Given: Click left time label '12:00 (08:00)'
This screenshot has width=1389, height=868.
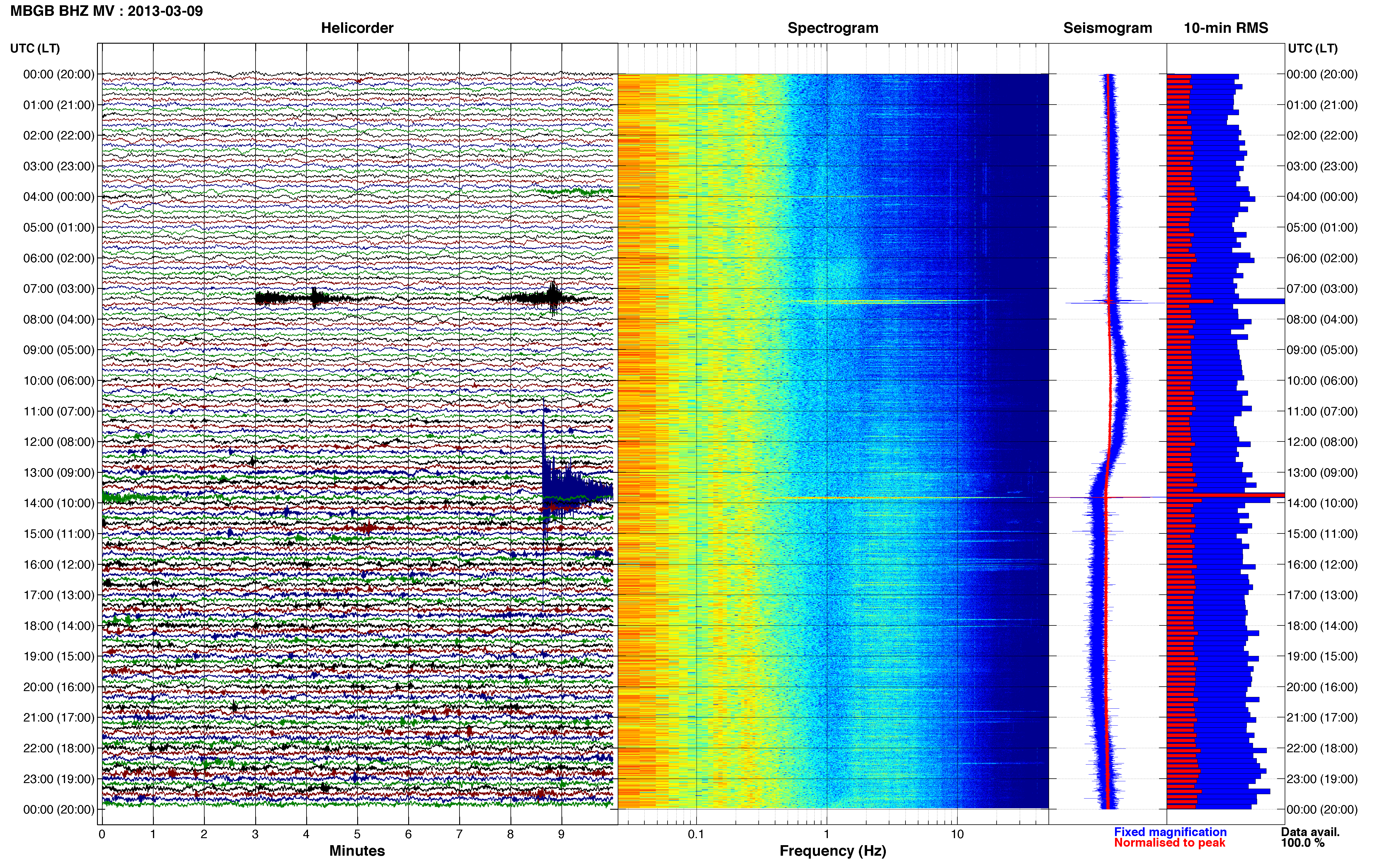Looking at the screenshot, I should point(59,442).
